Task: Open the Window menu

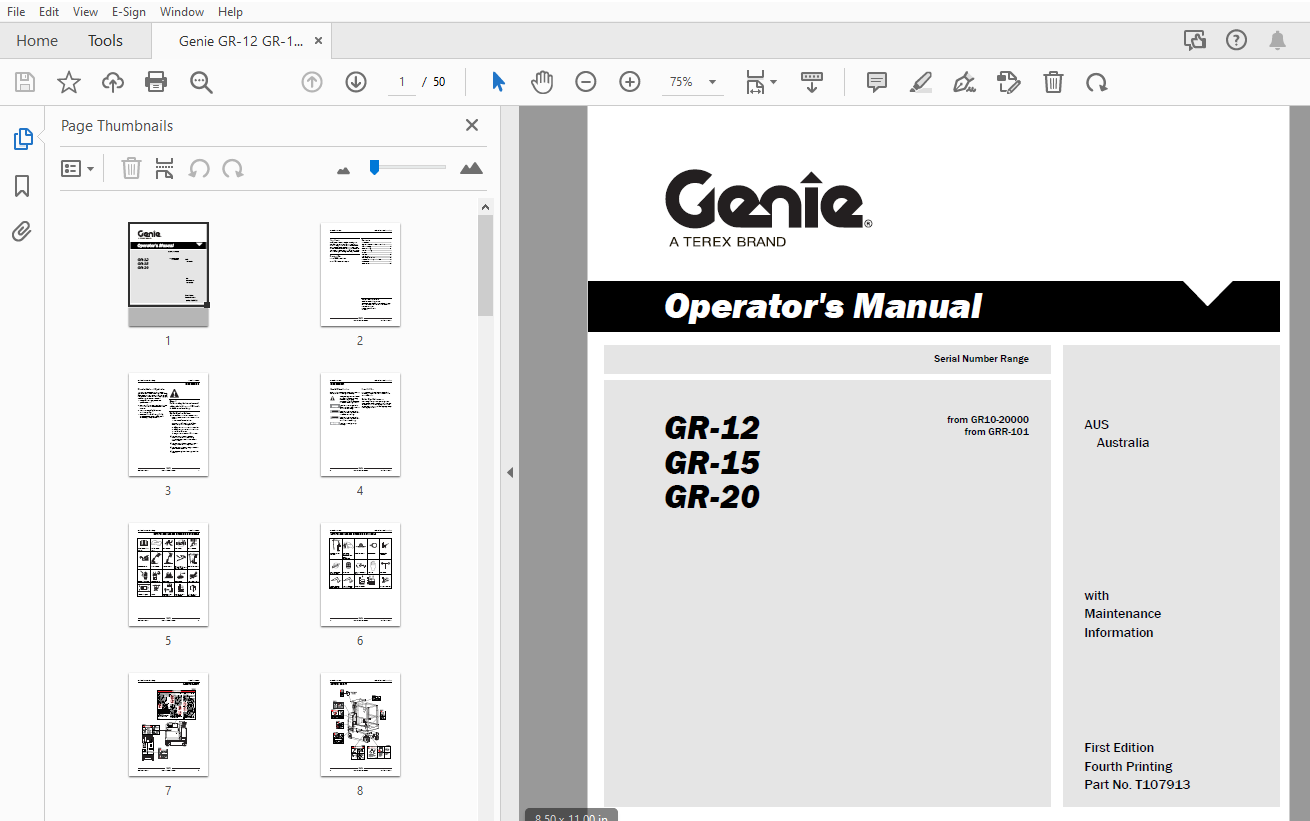Action: (182, 11)
